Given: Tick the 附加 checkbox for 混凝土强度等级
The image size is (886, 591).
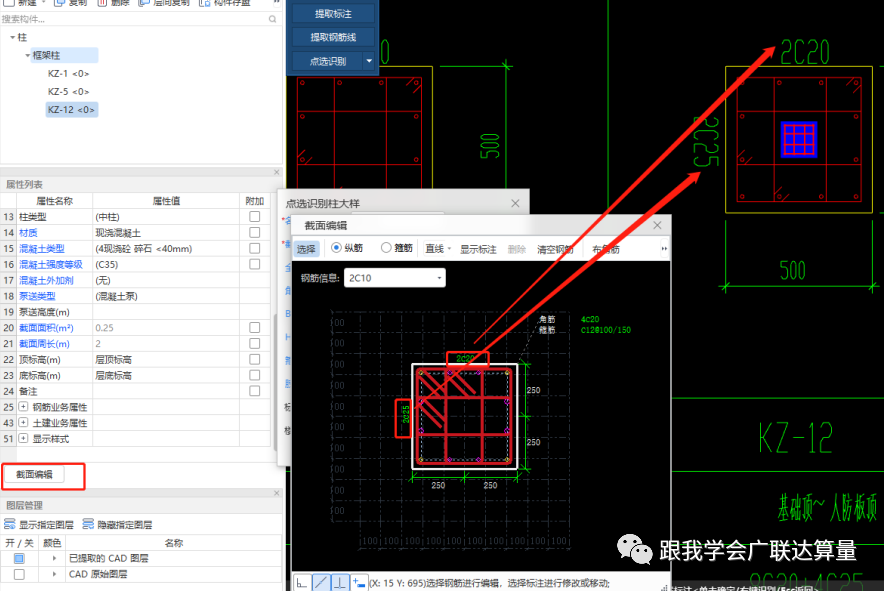Looking at the screenshot, I should pyautogui.click(x=255, y=264).
